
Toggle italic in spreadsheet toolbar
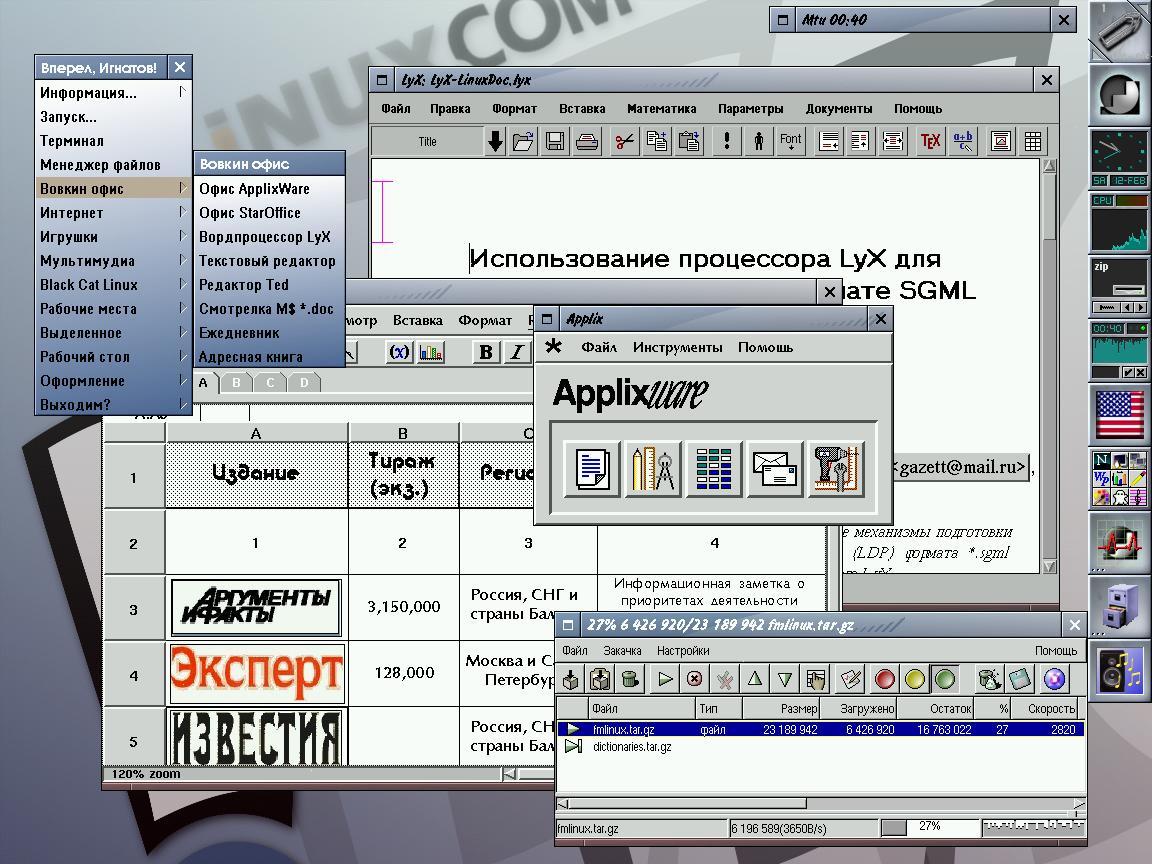517,352
